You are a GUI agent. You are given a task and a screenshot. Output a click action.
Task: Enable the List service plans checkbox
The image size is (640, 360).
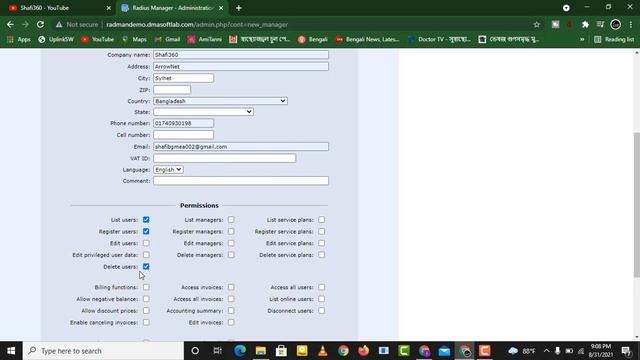point(322,220)
